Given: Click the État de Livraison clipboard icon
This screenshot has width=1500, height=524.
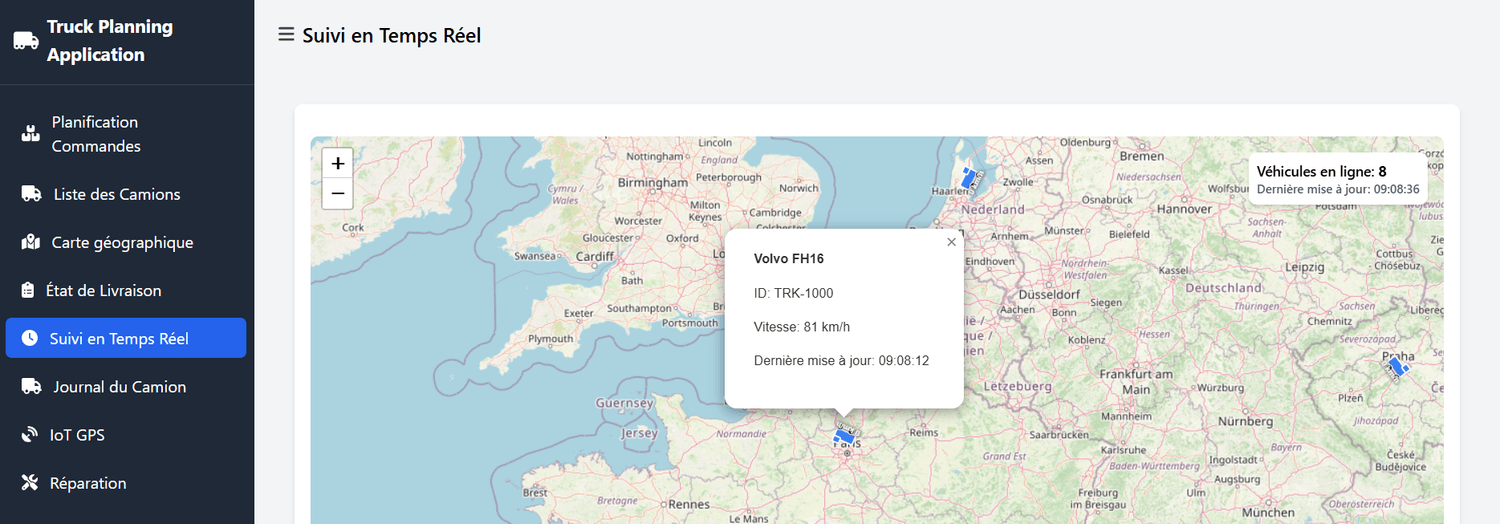Looking at the screenshot, I should coord(29,290).
